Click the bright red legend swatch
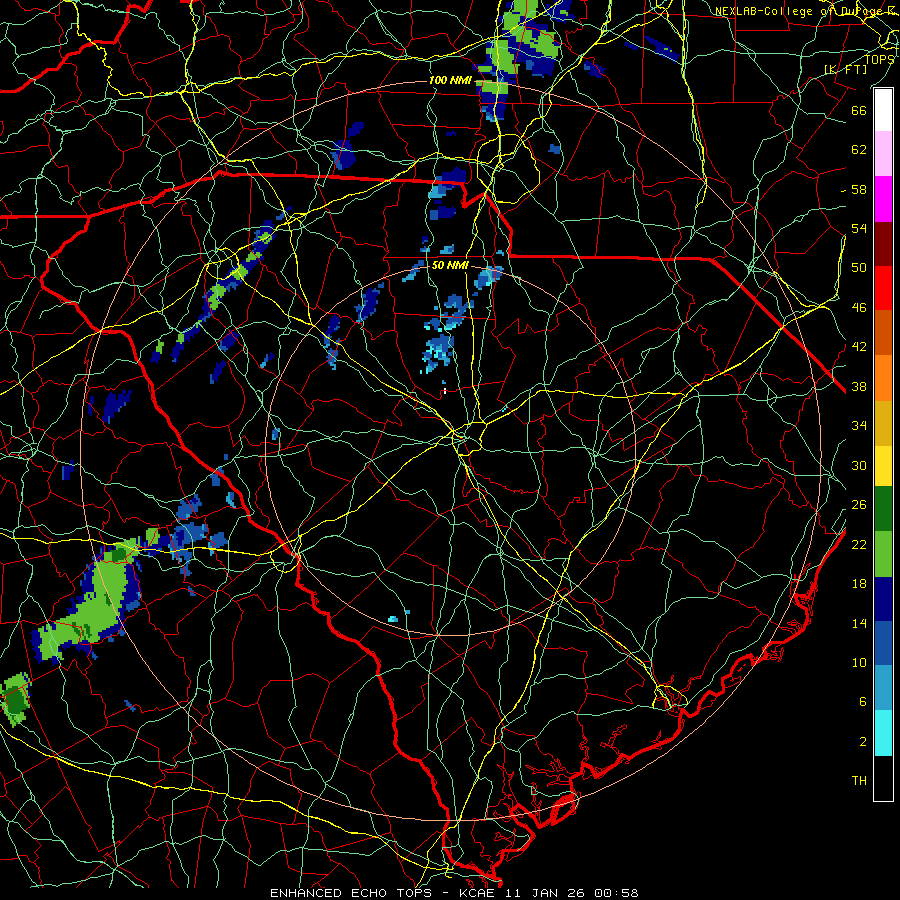 pyautogui.click(x=883, y=288)
